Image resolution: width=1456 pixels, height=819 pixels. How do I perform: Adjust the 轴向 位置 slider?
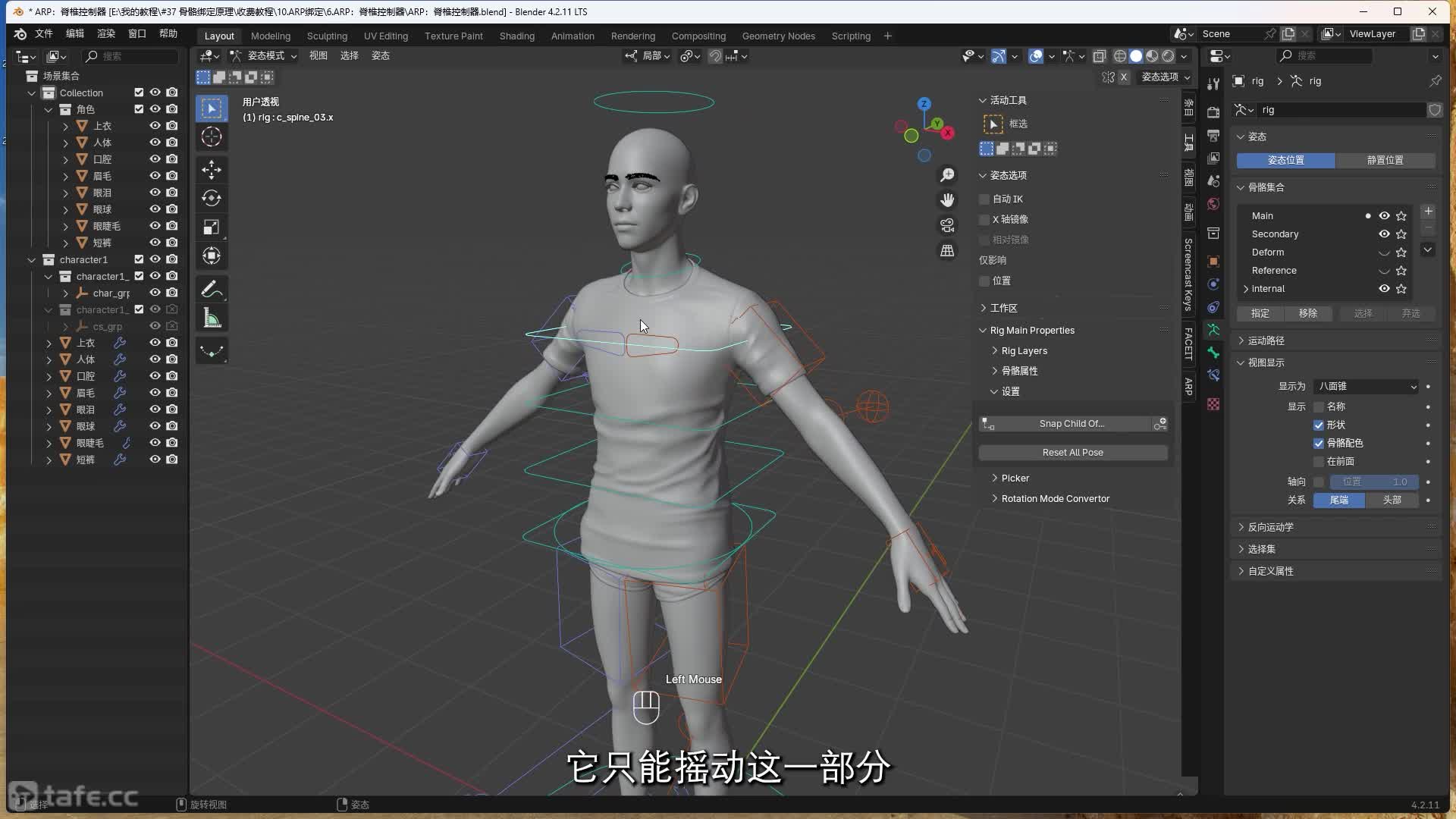1373,482
